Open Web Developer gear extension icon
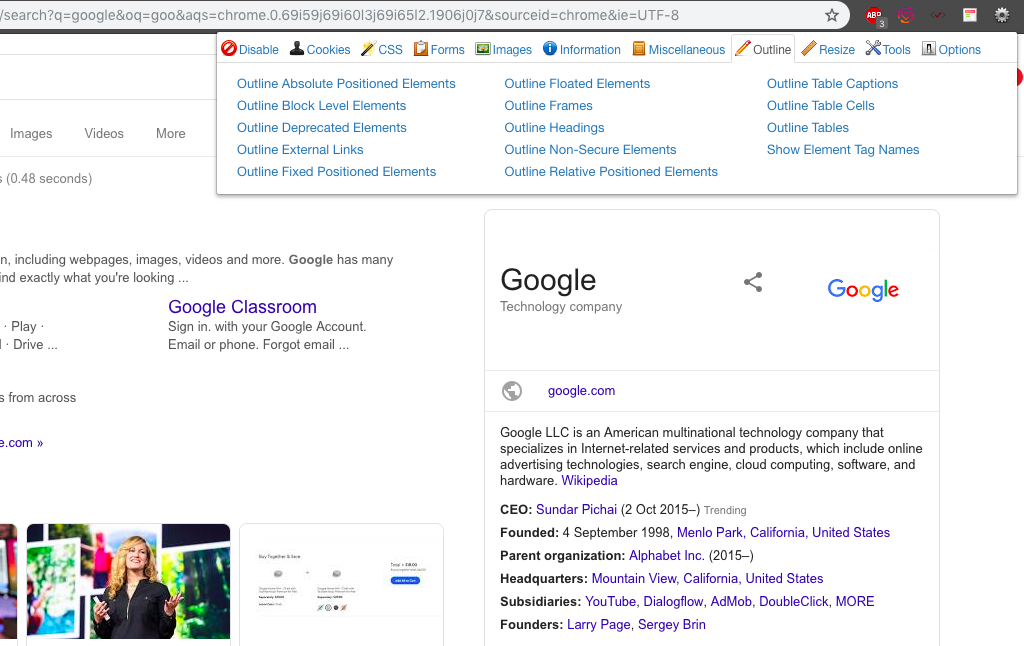 [1002, 15]
